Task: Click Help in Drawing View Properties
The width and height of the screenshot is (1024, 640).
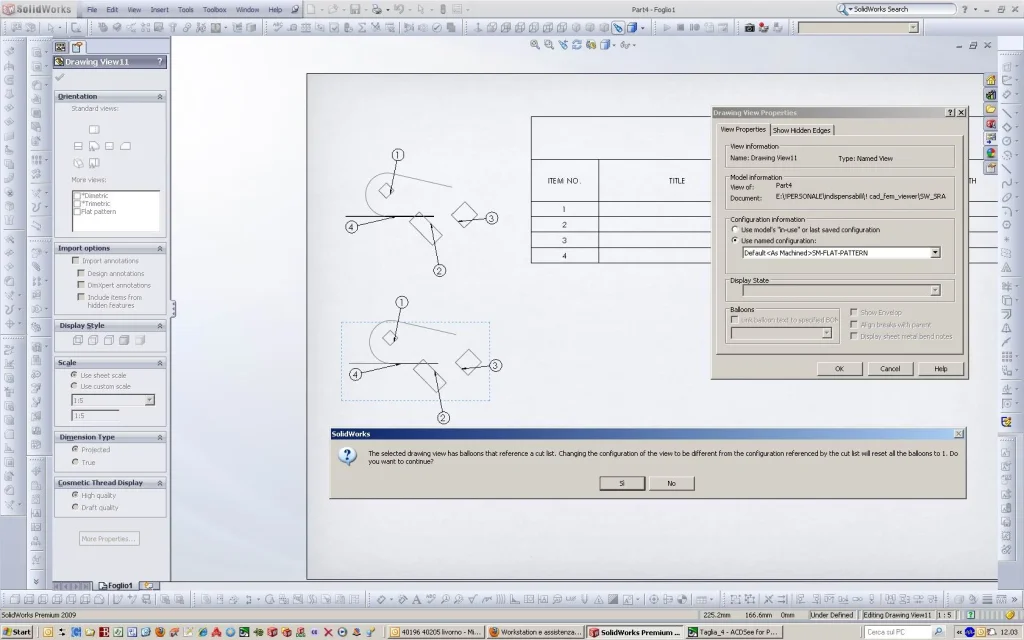Action: 940,369
